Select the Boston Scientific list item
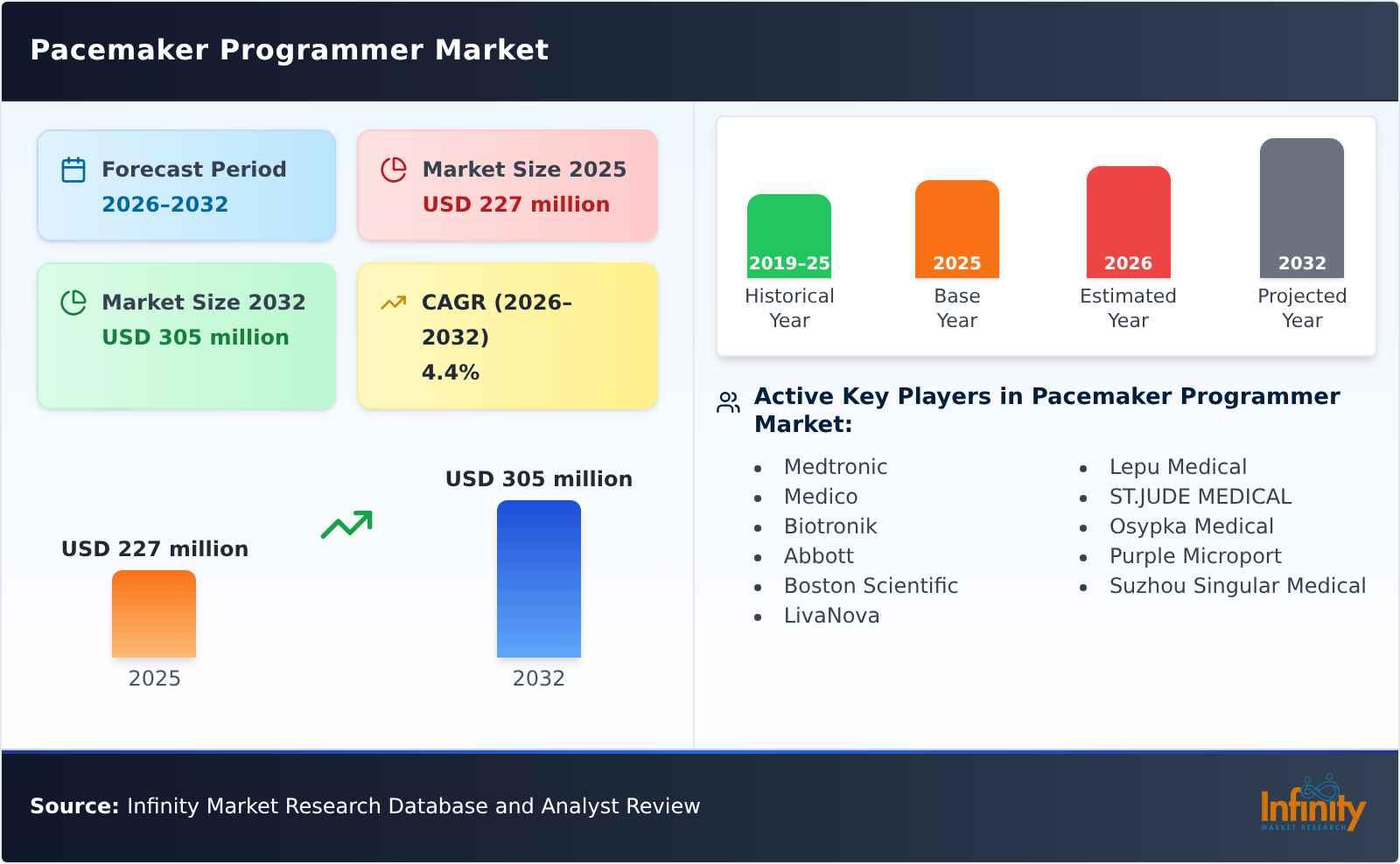Screen dimensions: 1400x864 [871, 586]
